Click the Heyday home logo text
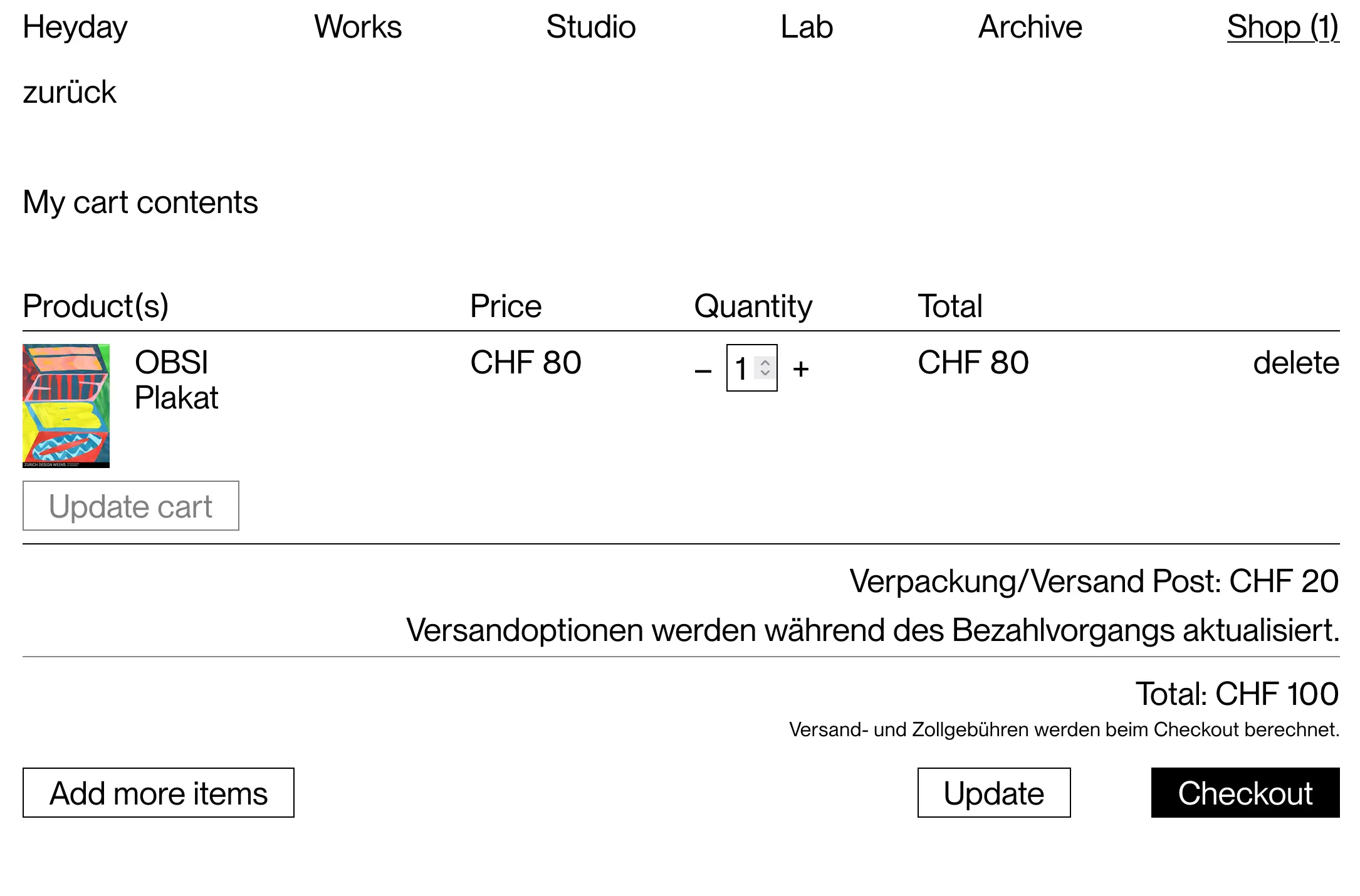 pos(75,27)
